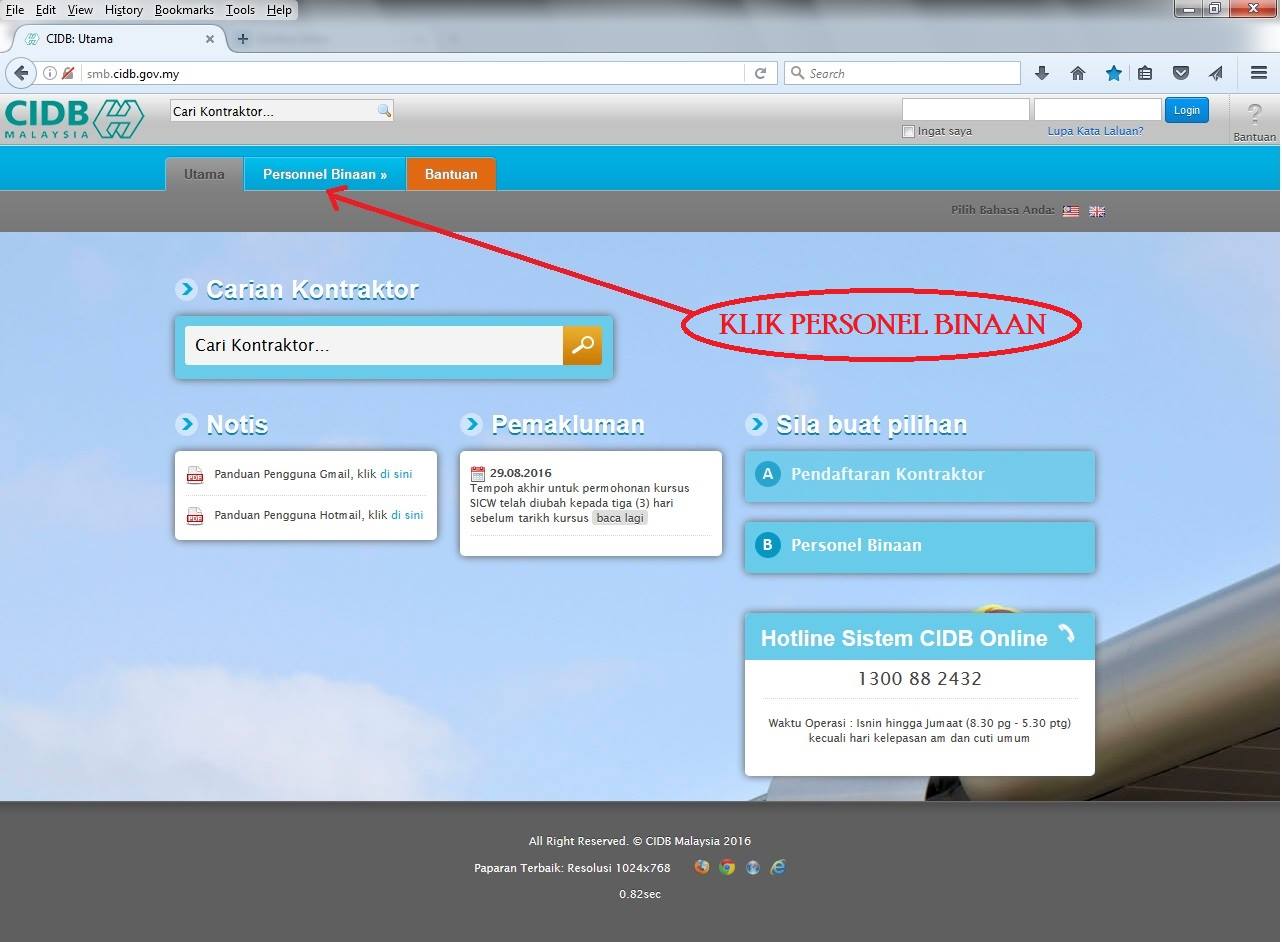Reload the page with the refresh icon

coord(760,73)
